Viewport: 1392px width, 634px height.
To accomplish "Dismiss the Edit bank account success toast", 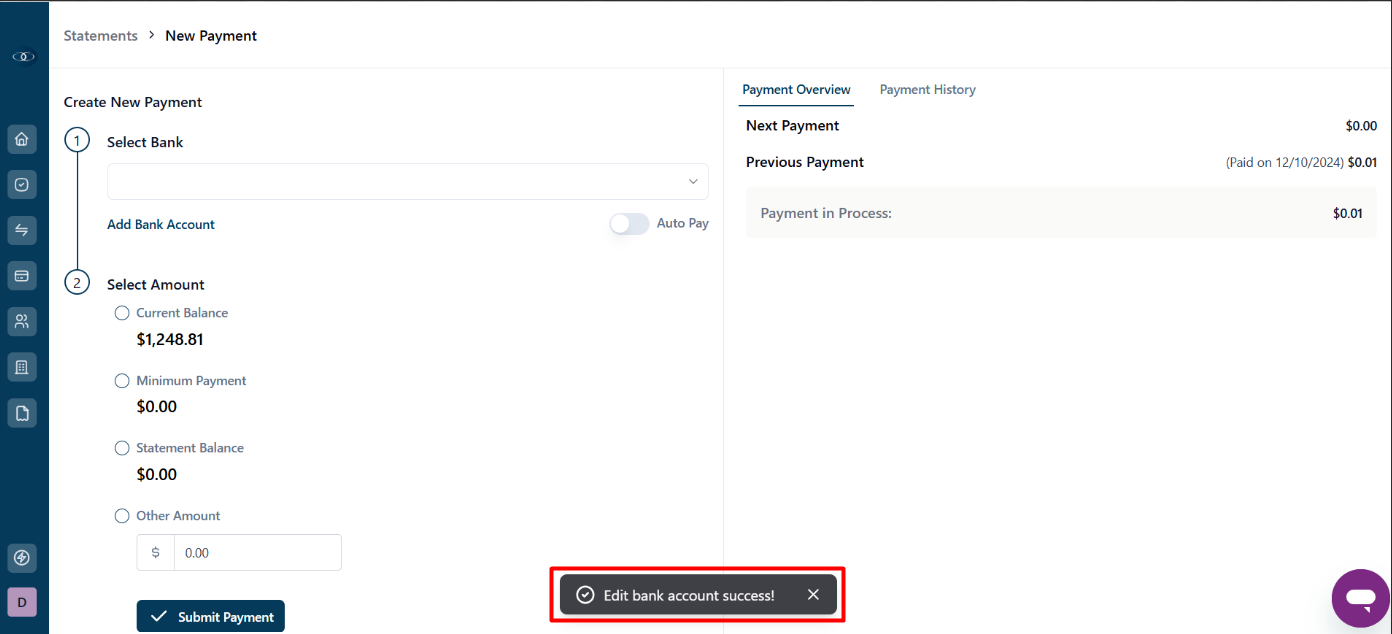I will point(813,595).
